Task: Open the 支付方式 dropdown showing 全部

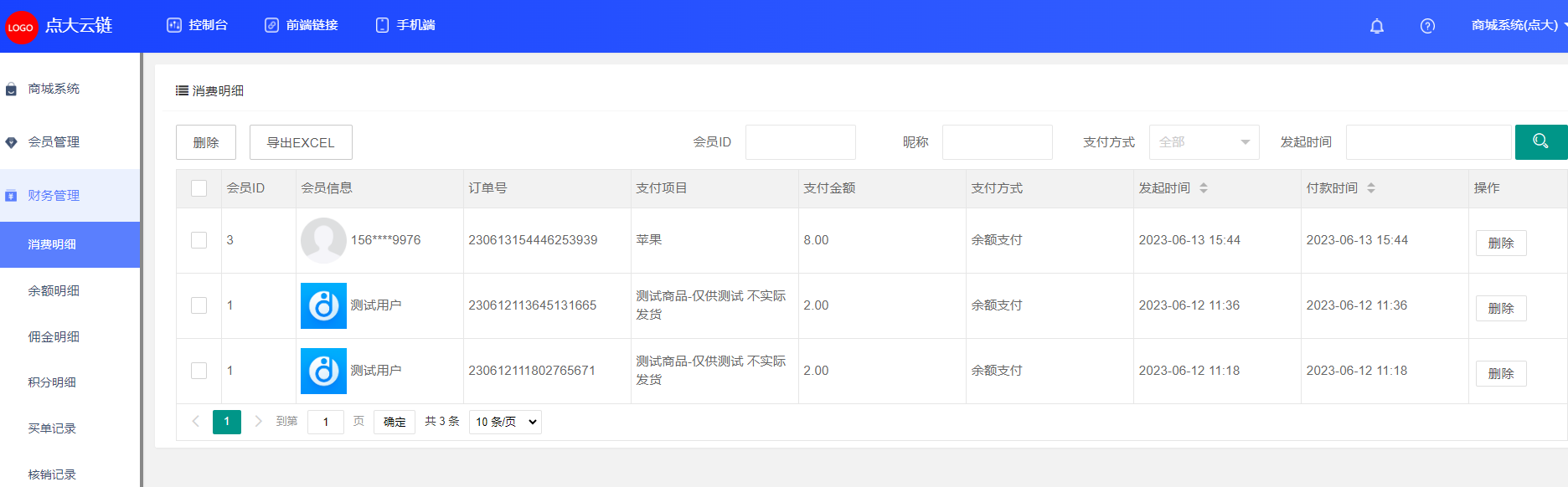Action: coord(1204,142)
